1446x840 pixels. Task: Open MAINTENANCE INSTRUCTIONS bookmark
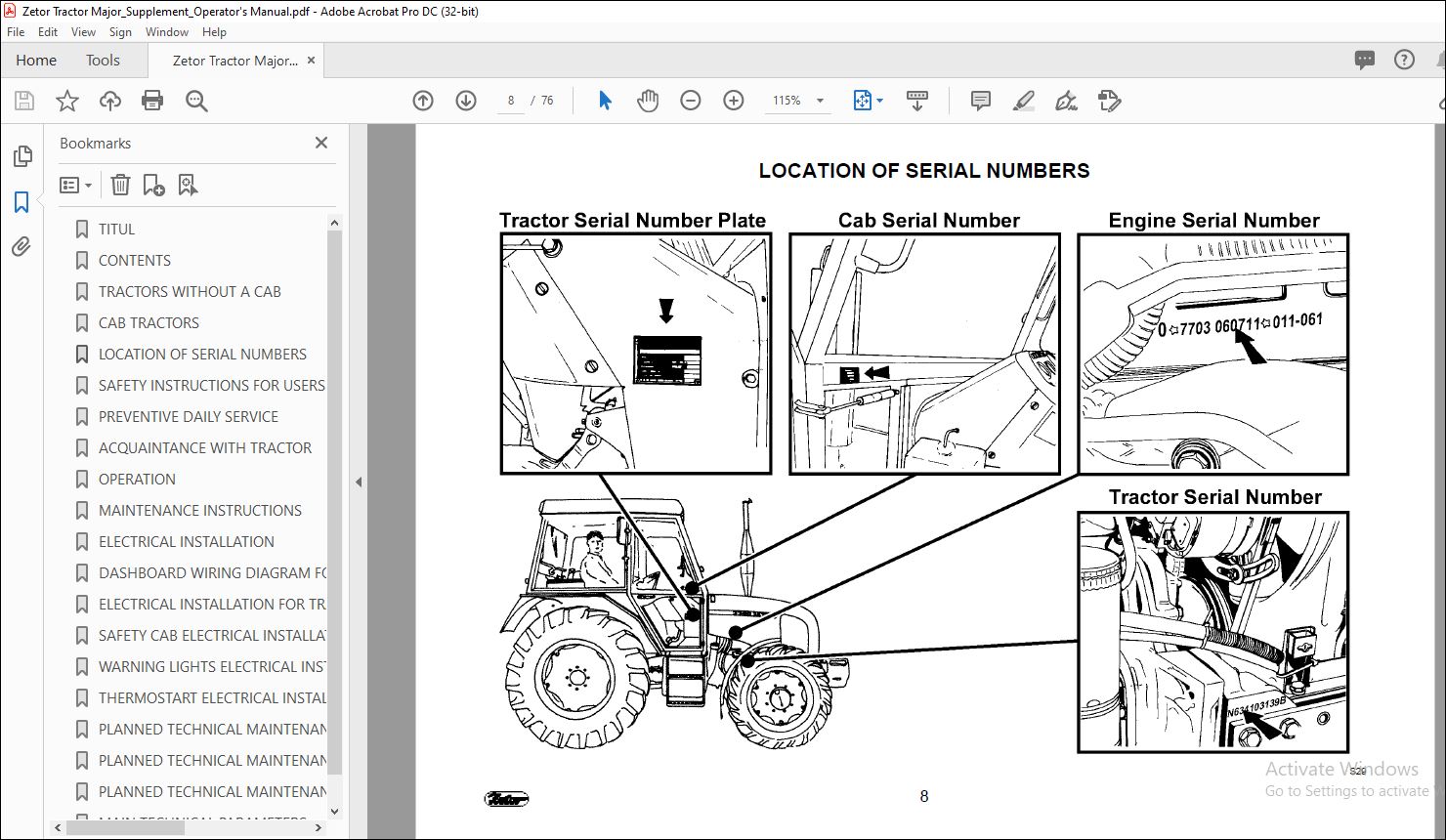pos(200,510)
